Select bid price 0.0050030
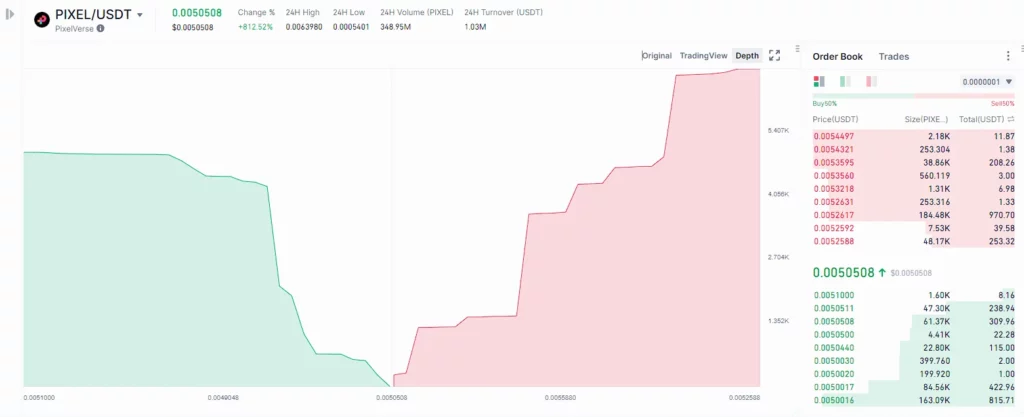 coord(834,361)
